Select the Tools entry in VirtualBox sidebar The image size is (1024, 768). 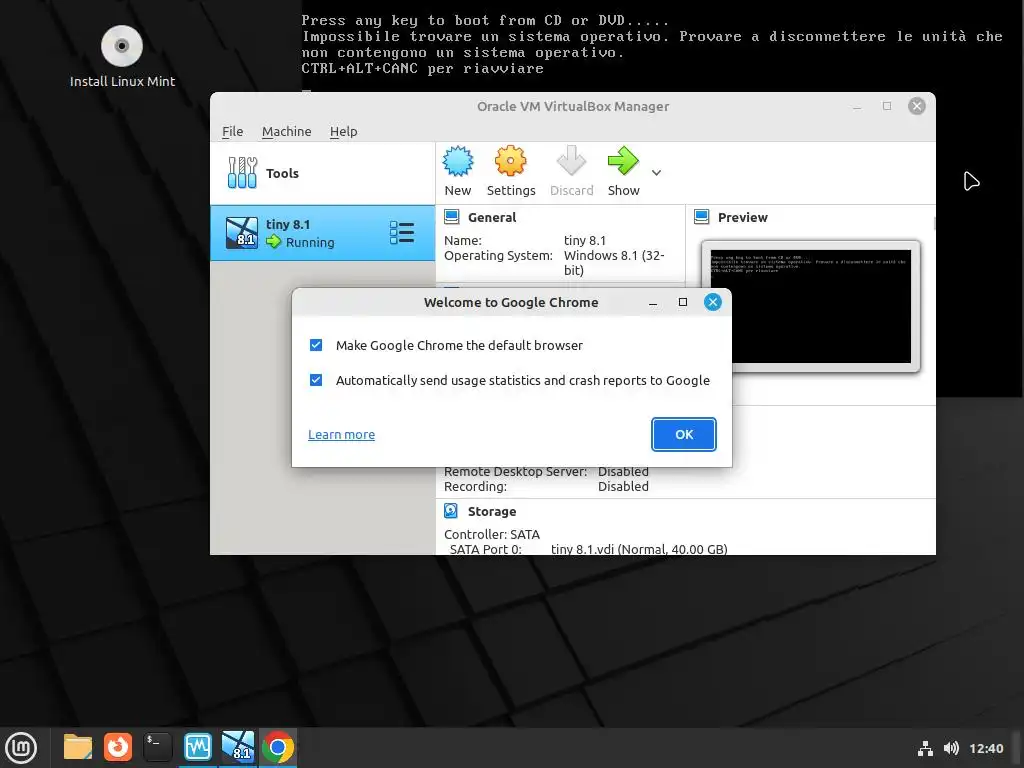[x=323, y=173]
